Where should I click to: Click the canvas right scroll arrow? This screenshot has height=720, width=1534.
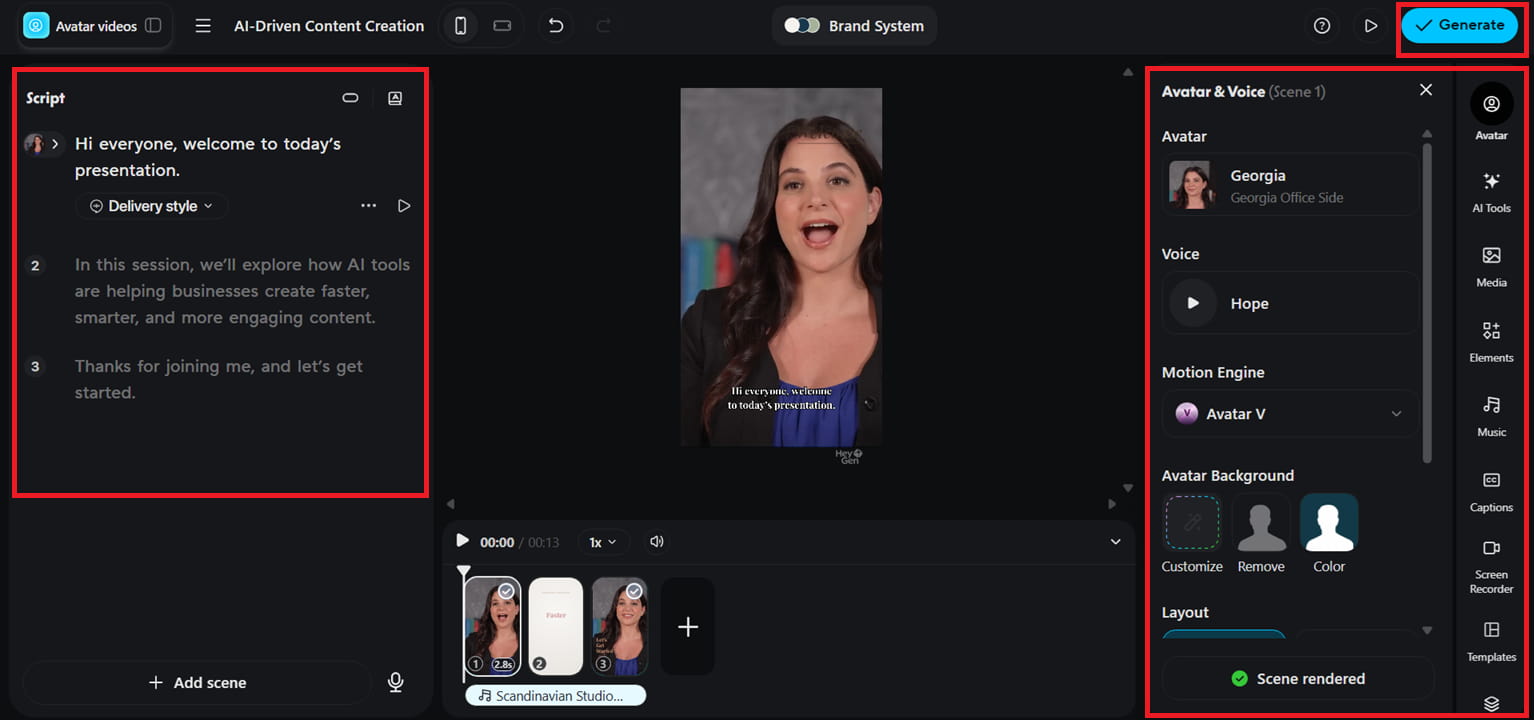1112,504
